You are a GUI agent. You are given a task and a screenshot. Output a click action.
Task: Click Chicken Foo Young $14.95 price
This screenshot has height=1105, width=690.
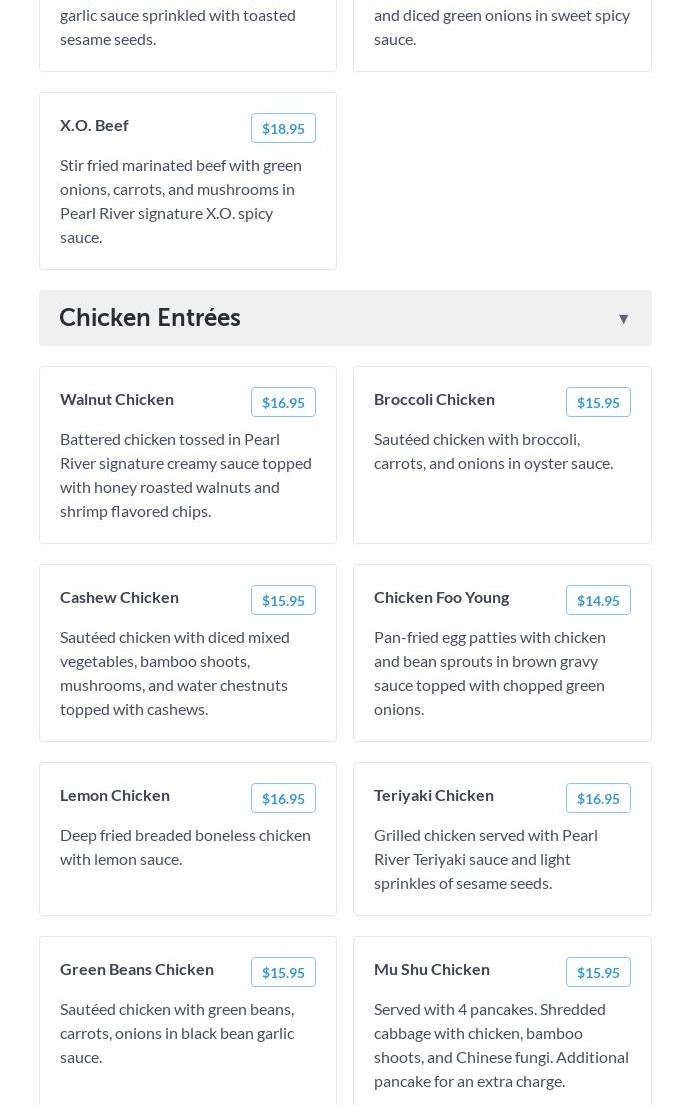(x=598, y=600)
